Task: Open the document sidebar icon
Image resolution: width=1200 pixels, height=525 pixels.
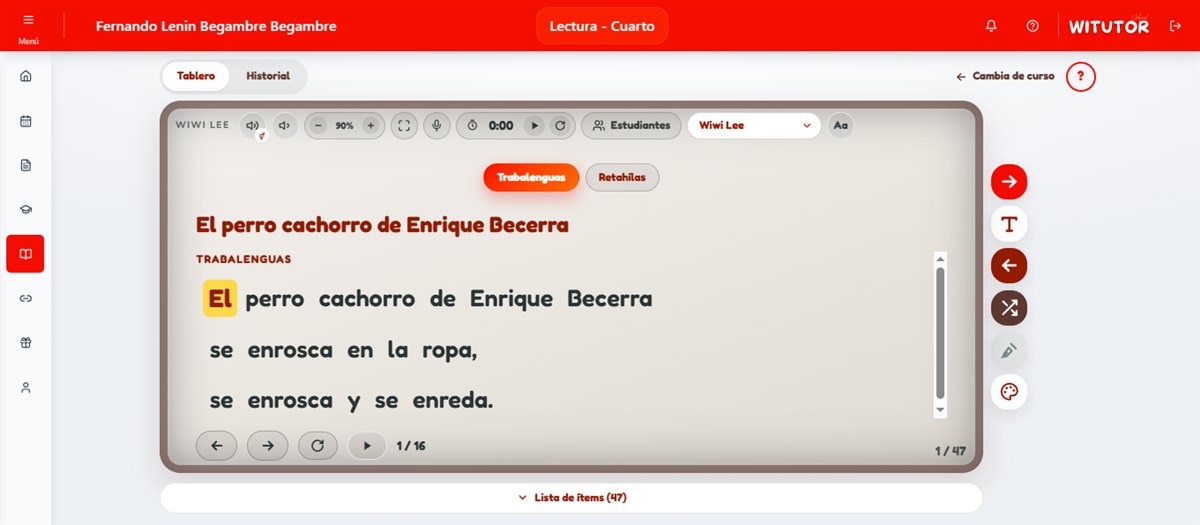Action: click(26, 165)
